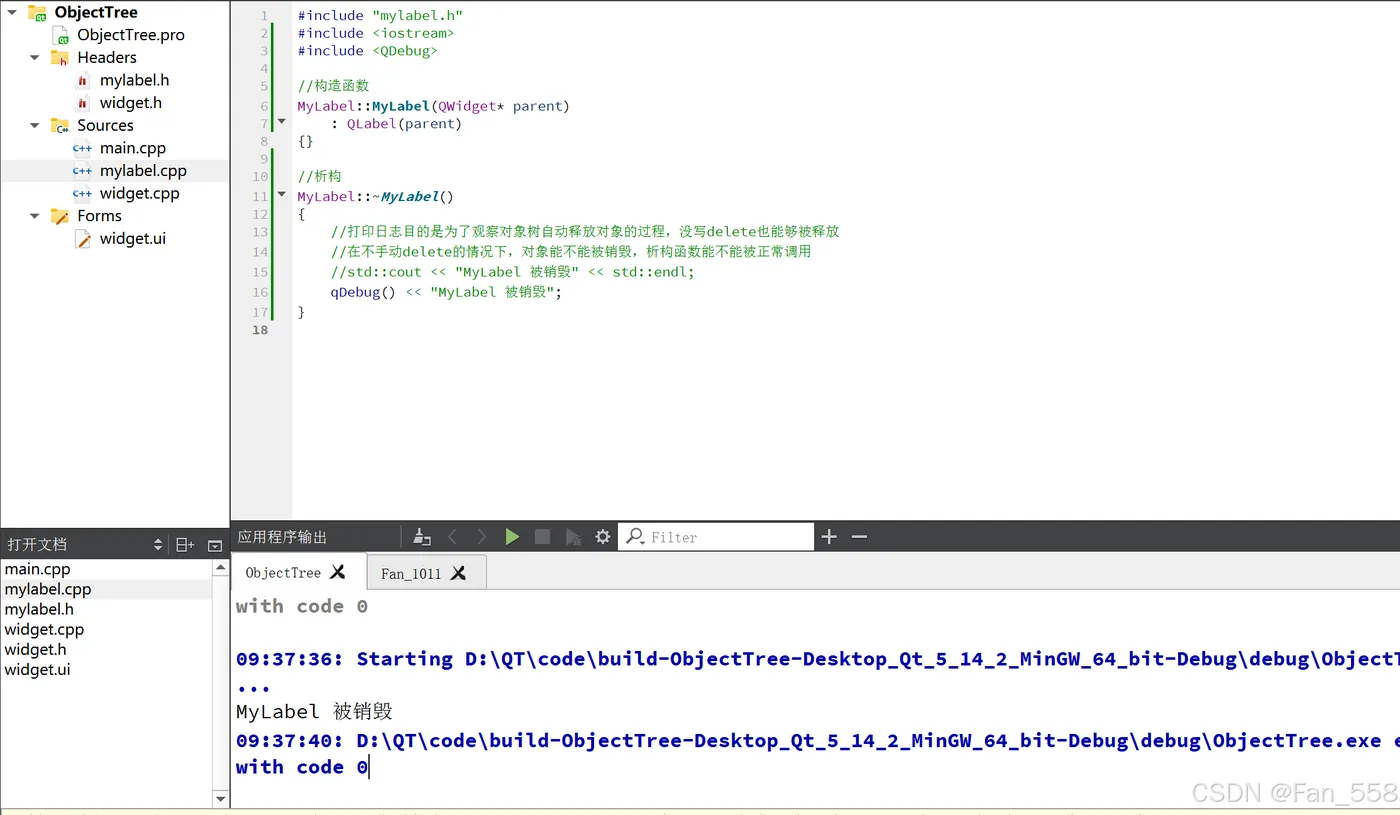
Task: Fold the MyLabel constructor at line 7
Action: pos(282,121)
